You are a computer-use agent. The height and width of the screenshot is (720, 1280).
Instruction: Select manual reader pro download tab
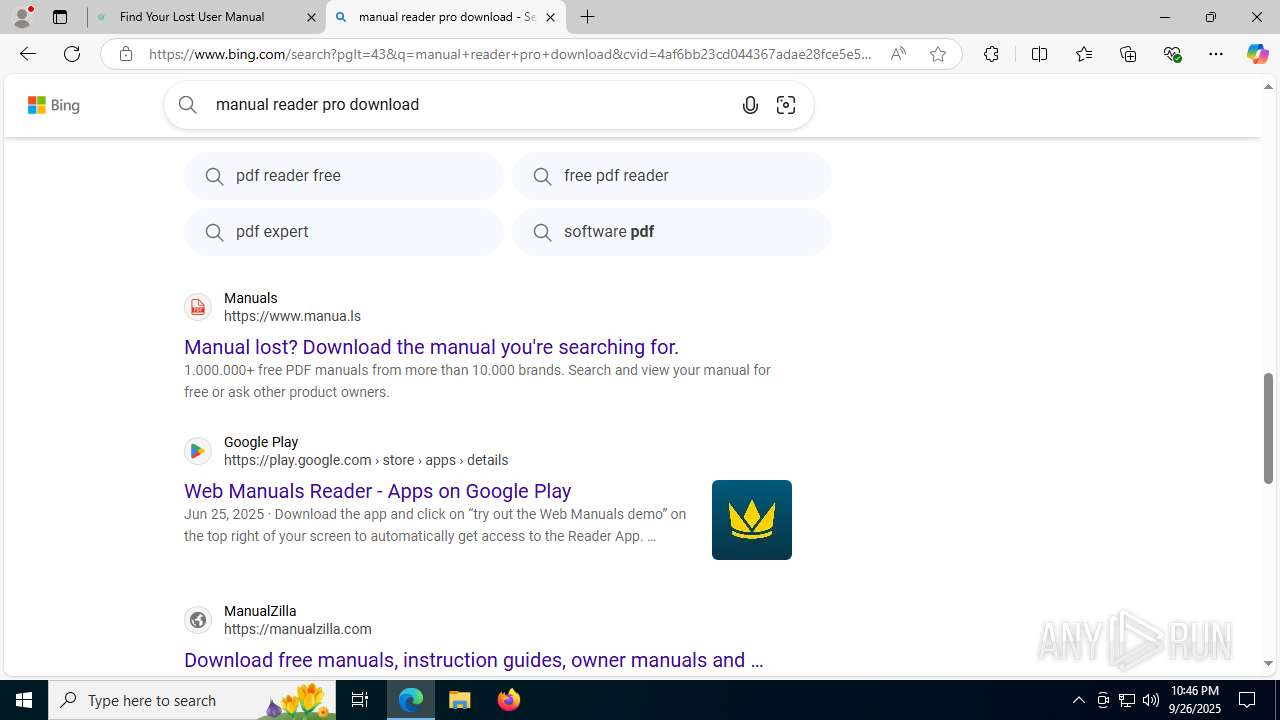click(x=446, y=17)
